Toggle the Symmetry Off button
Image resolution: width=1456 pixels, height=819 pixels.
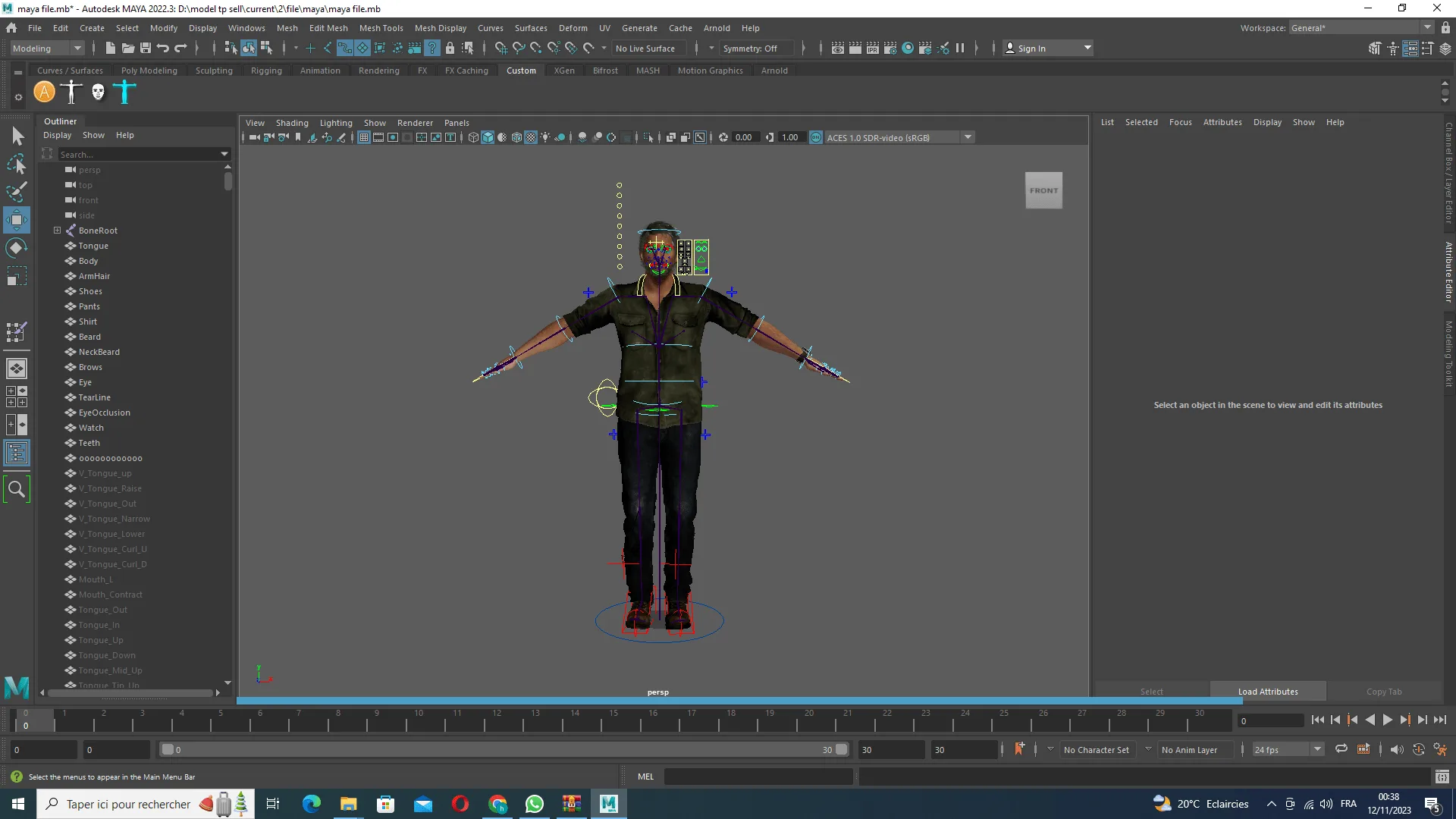click(x=755, y=48)
